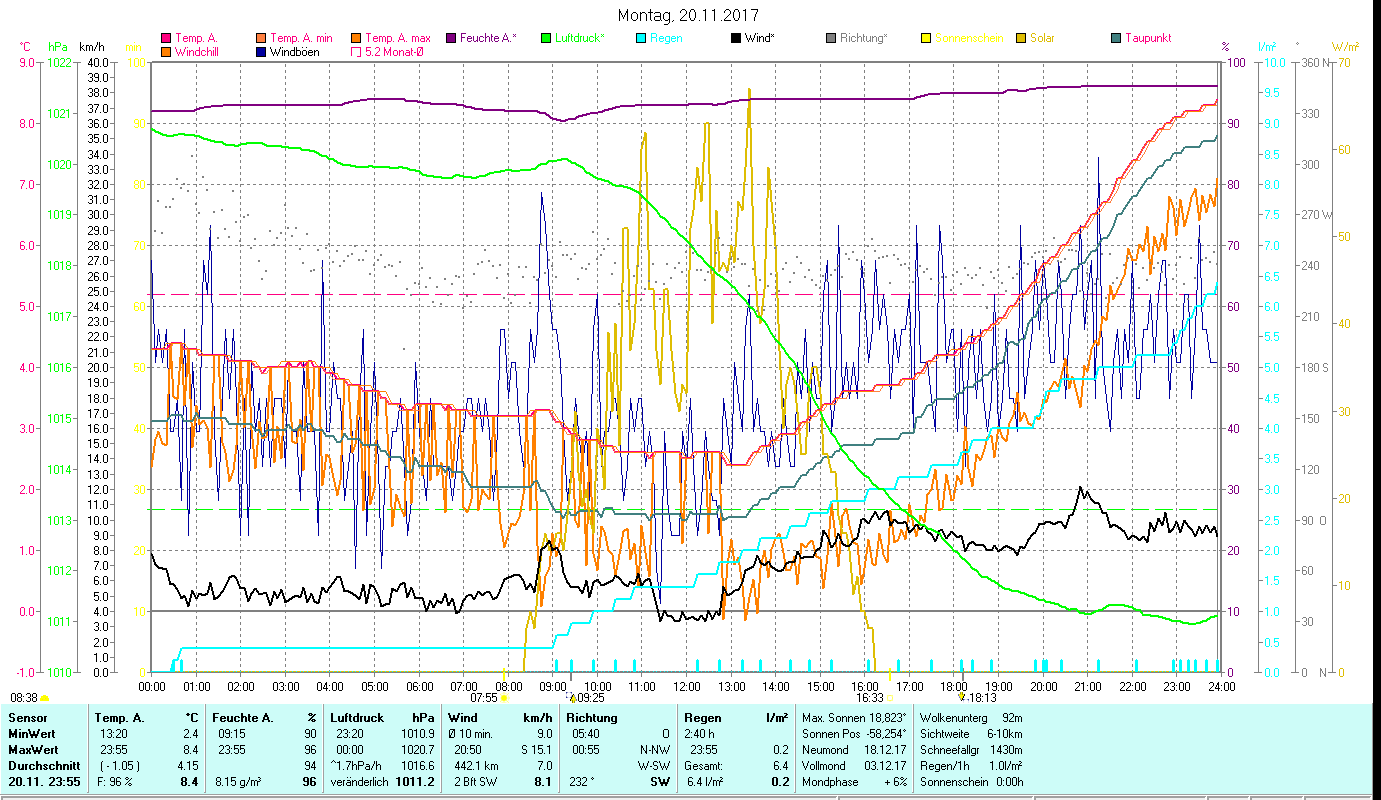Select the dark blue Windböen legend marker
This screenshot has width=1381, height=800.
coord(262,52)
